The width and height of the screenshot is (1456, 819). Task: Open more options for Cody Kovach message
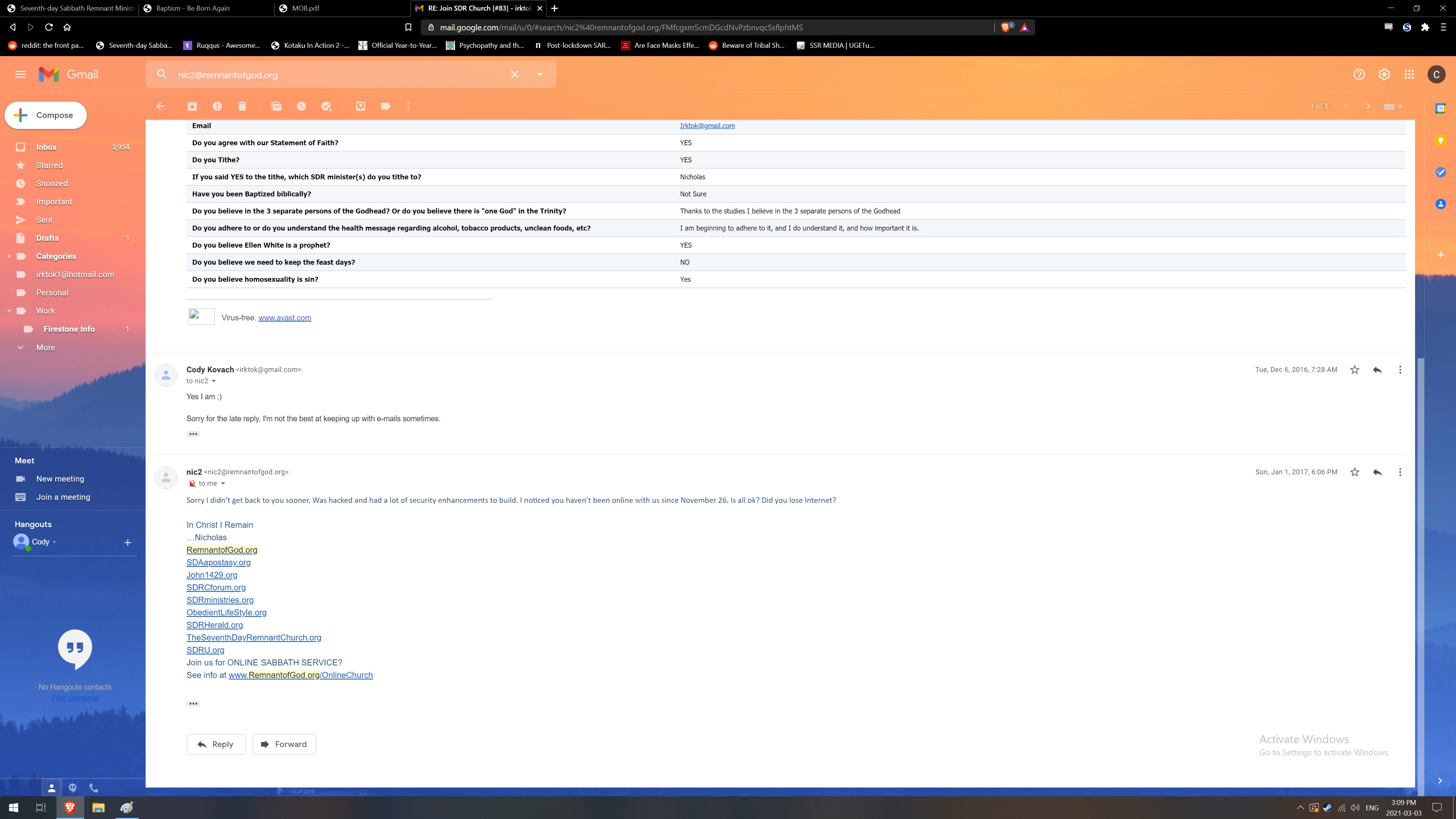pyautogui.click(x=1400, y=370)
